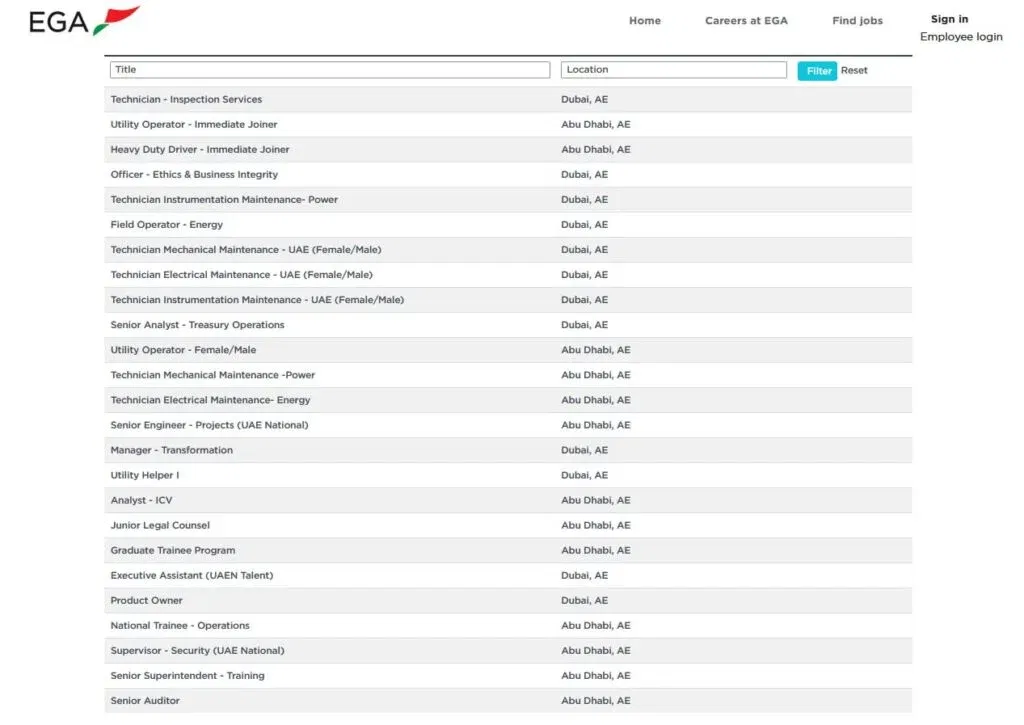Open the Employee login link
Screen dimensions: 1024x725
[x=961, y=37]
